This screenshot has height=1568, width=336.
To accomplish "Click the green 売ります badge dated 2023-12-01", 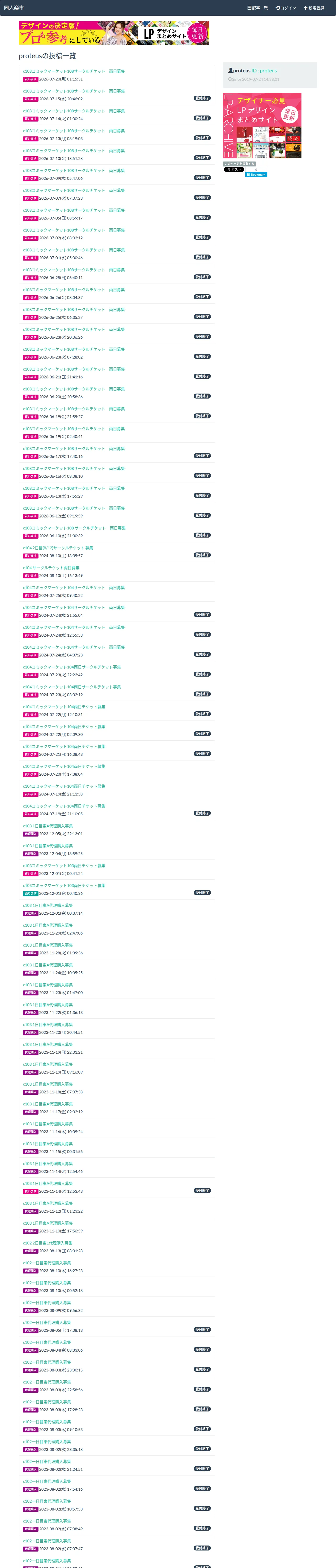I will click(31, 893).
